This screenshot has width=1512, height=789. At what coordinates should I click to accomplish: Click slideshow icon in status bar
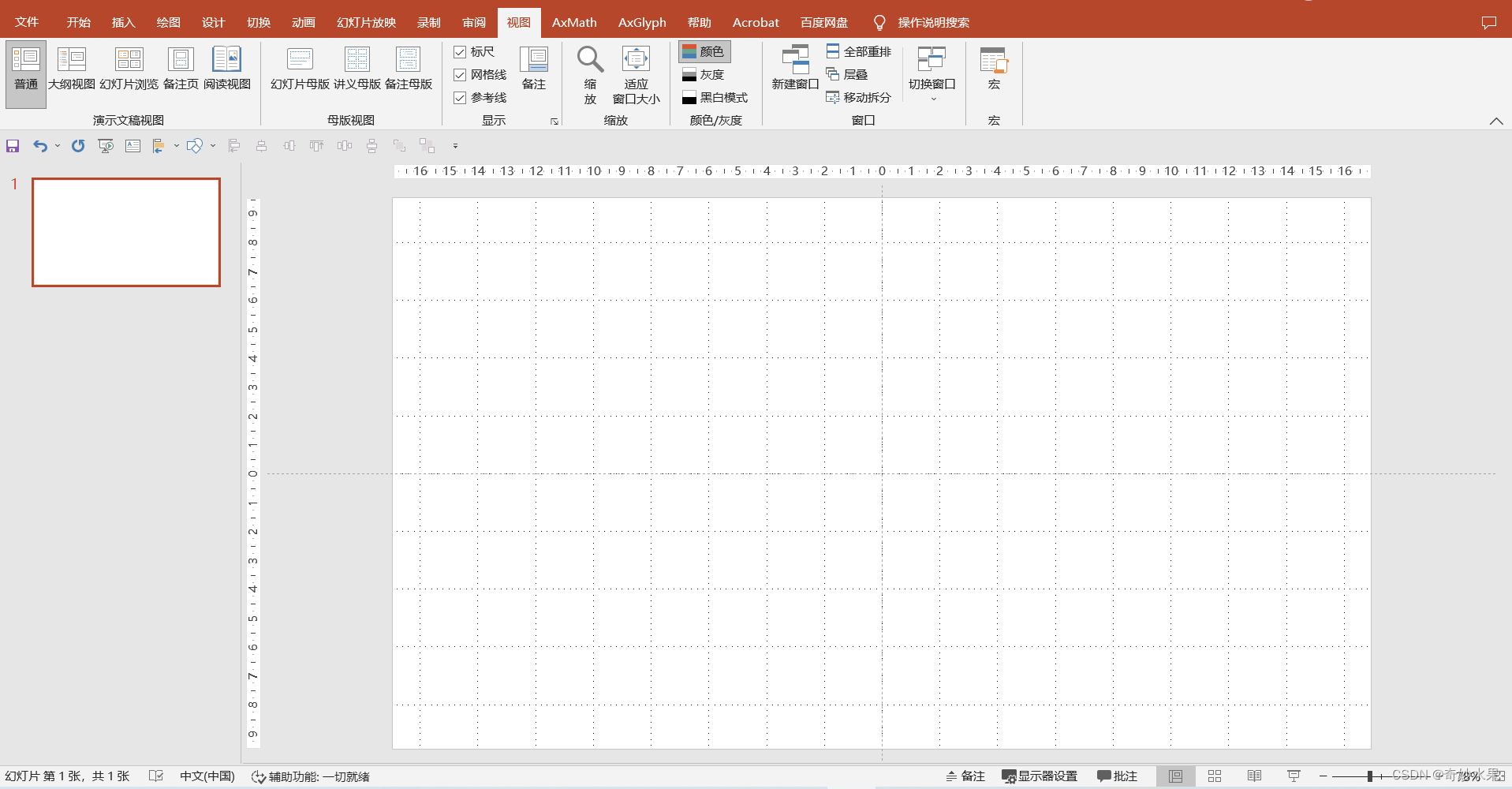(x=1294, y=776)
